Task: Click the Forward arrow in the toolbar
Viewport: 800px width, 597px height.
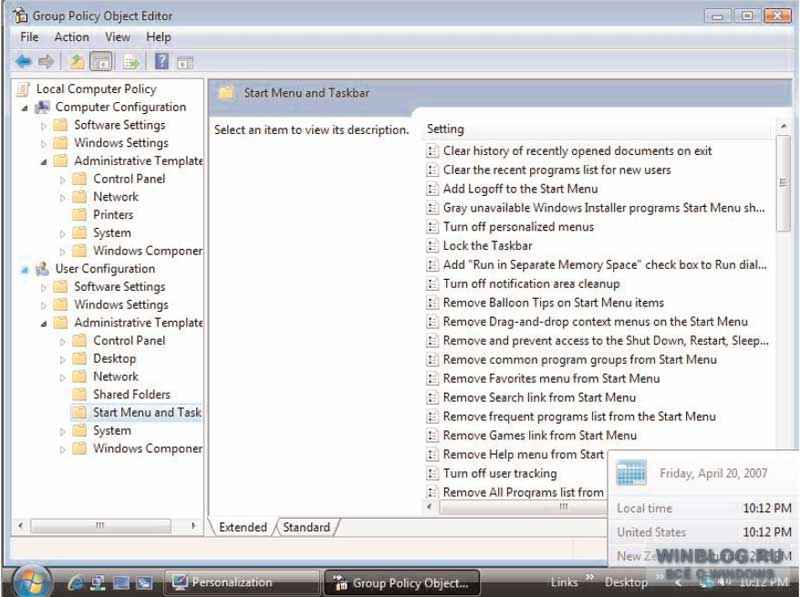Action: [x=46, y=62]
